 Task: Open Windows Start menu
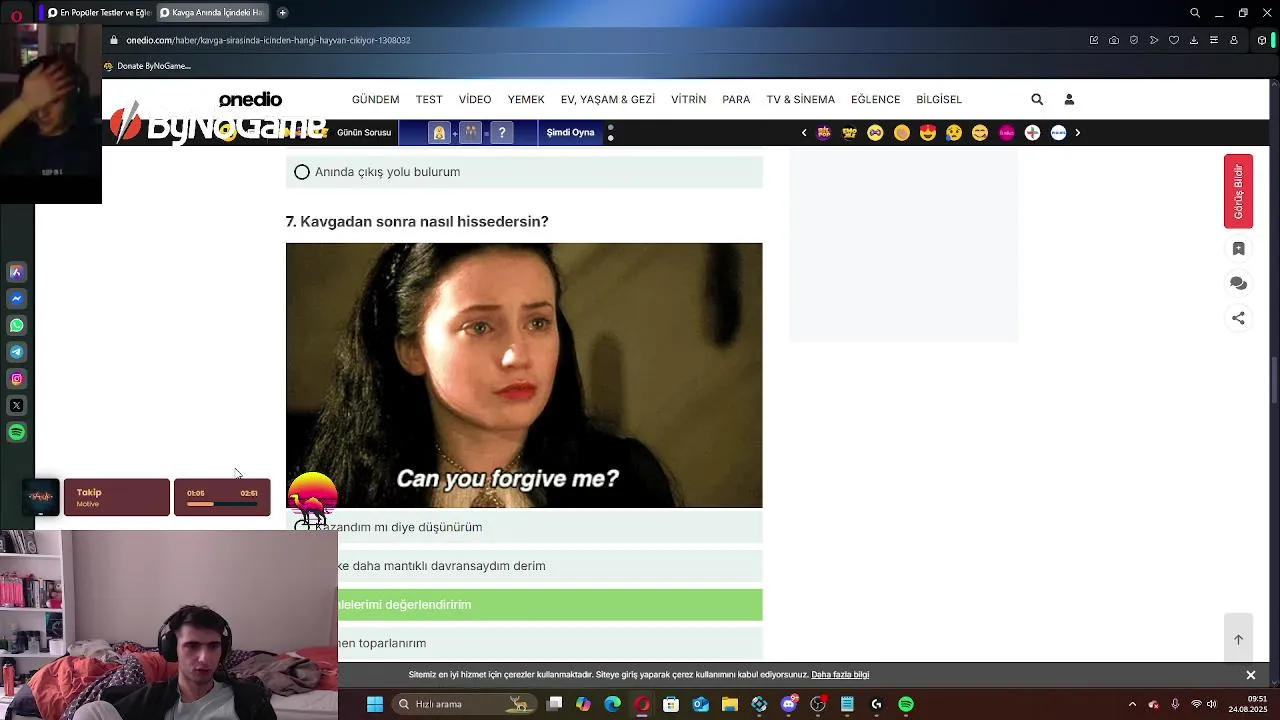pos(375,704)
